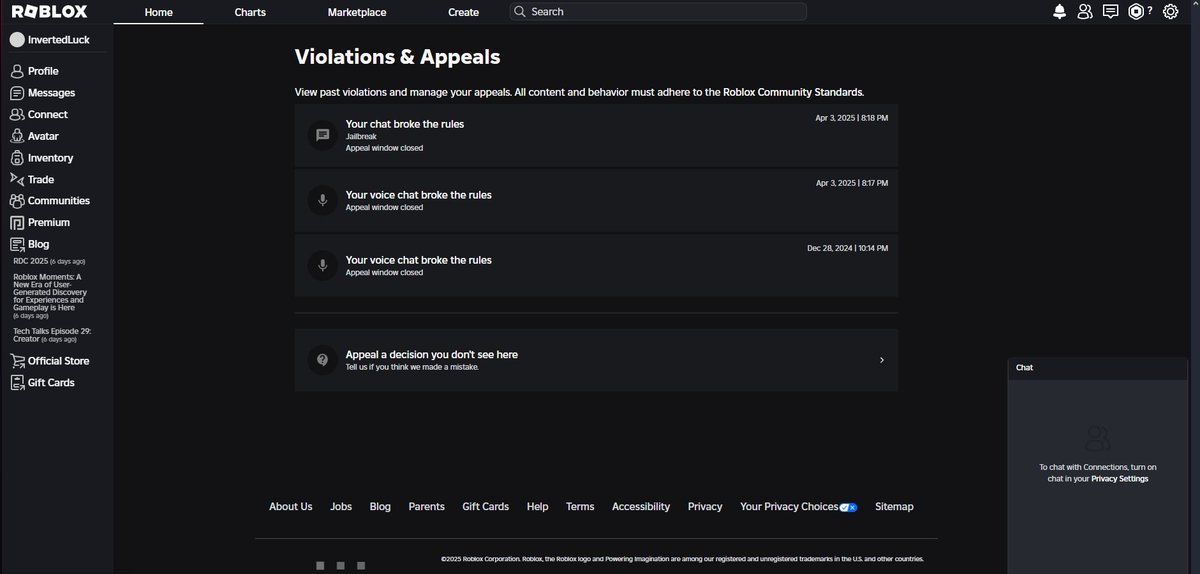The width and height of the screenshot is (1200, 574).
Task: Click the microphone icon on the Apr 3 voice violation
Action: coord(322,200)
